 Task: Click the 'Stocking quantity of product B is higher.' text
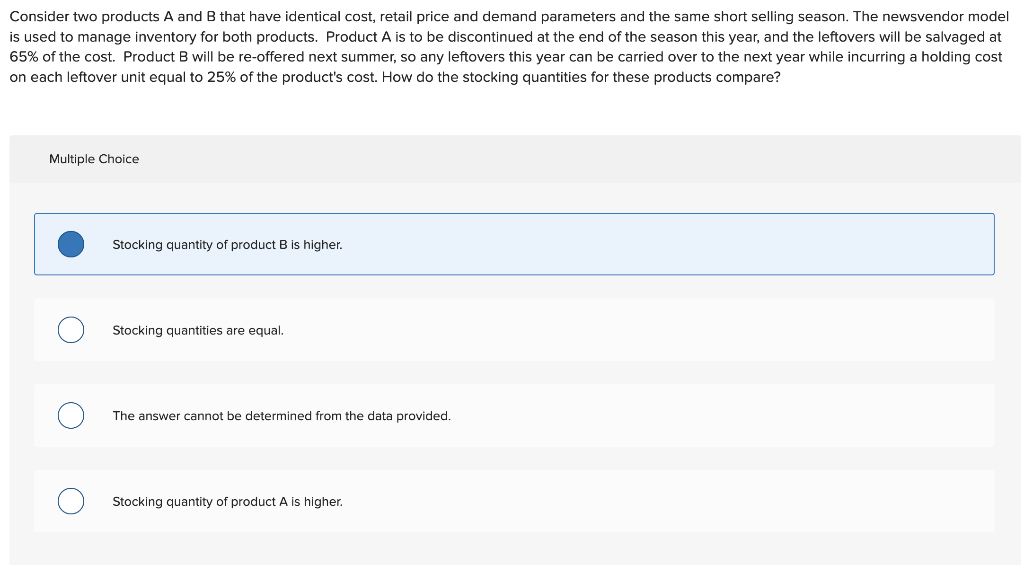tap(227, 244)
